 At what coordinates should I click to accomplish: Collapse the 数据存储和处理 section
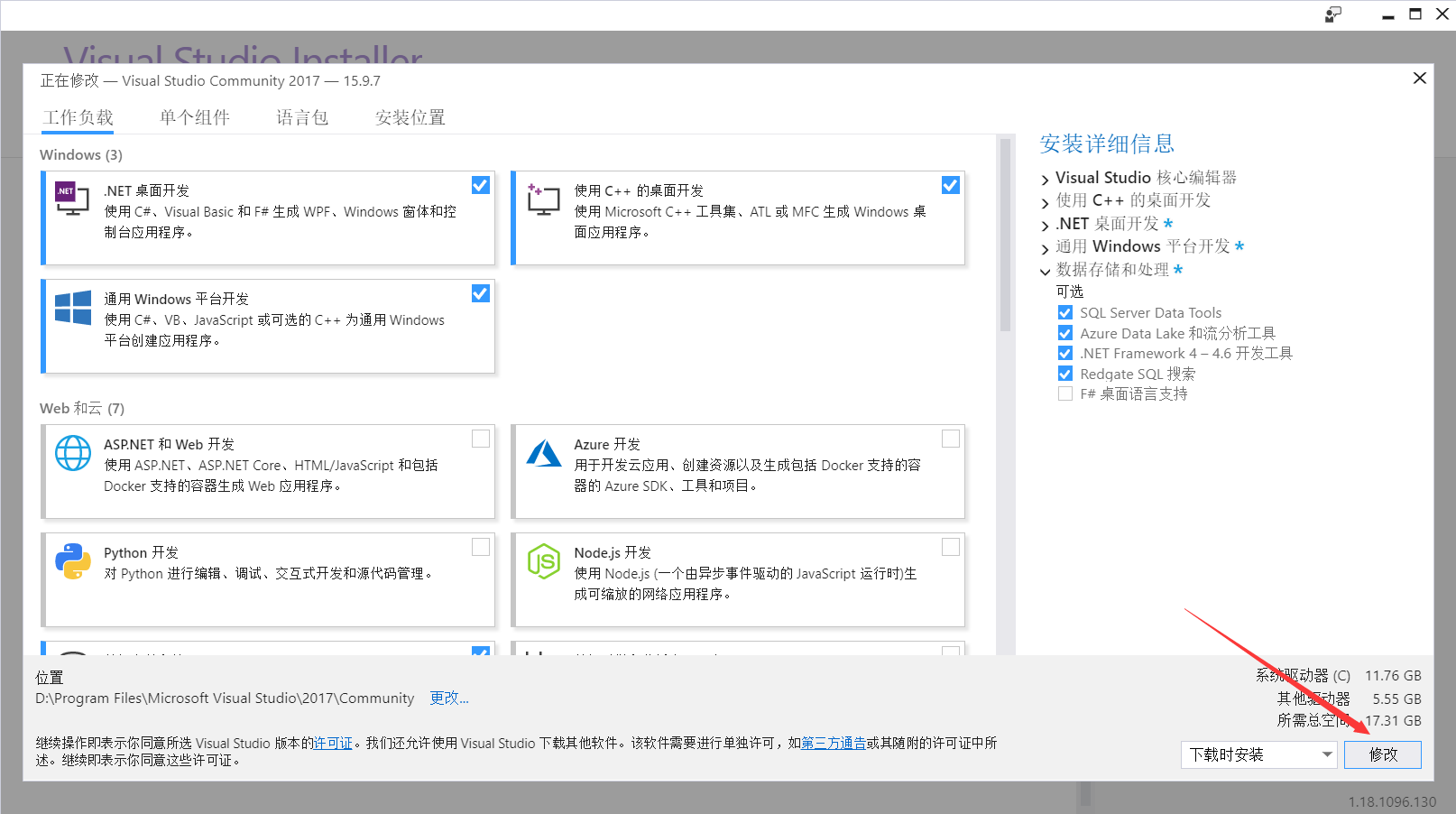click(1046, 271)
